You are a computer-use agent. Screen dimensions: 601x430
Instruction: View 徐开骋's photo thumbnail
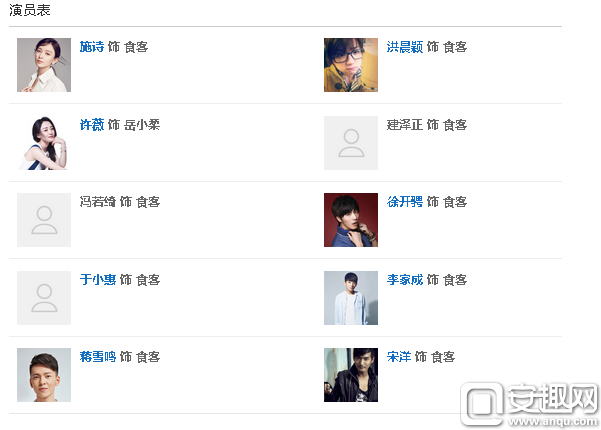[351, 220]
